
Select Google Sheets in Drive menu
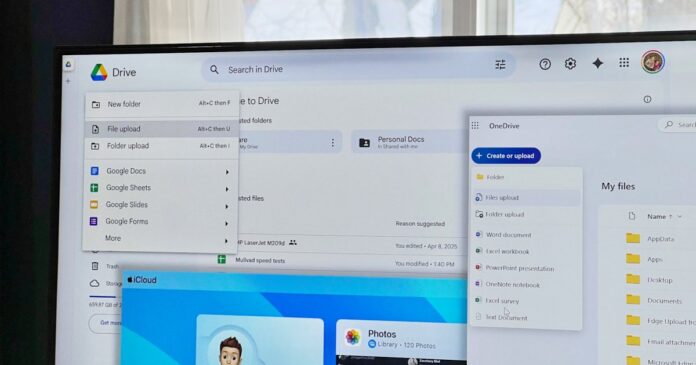coord(161,188)
